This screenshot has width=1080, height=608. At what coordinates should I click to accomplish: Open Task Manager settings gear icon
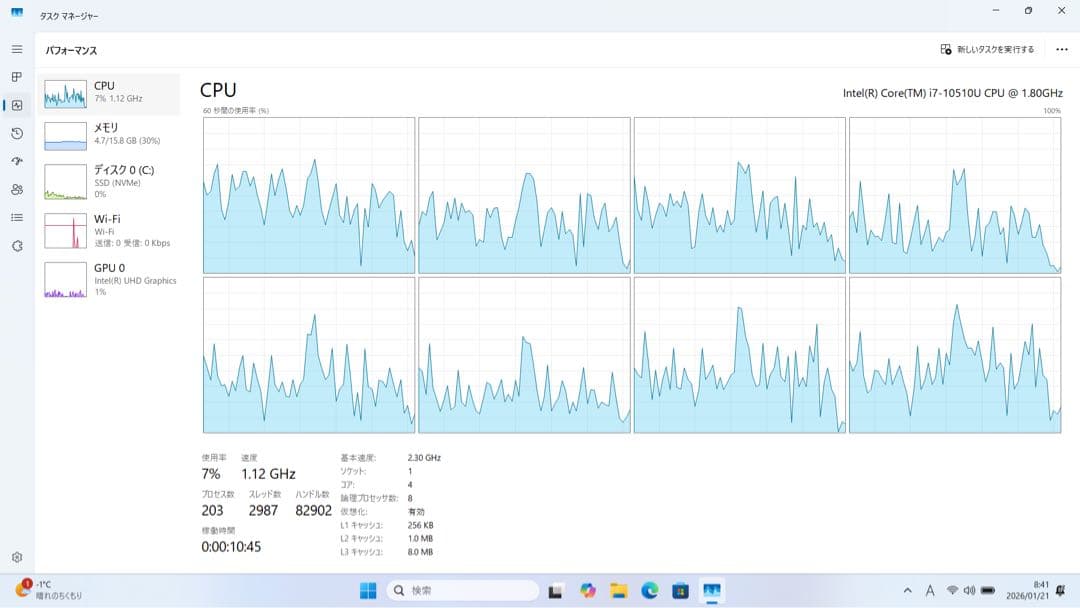click(x=16, y=557)
